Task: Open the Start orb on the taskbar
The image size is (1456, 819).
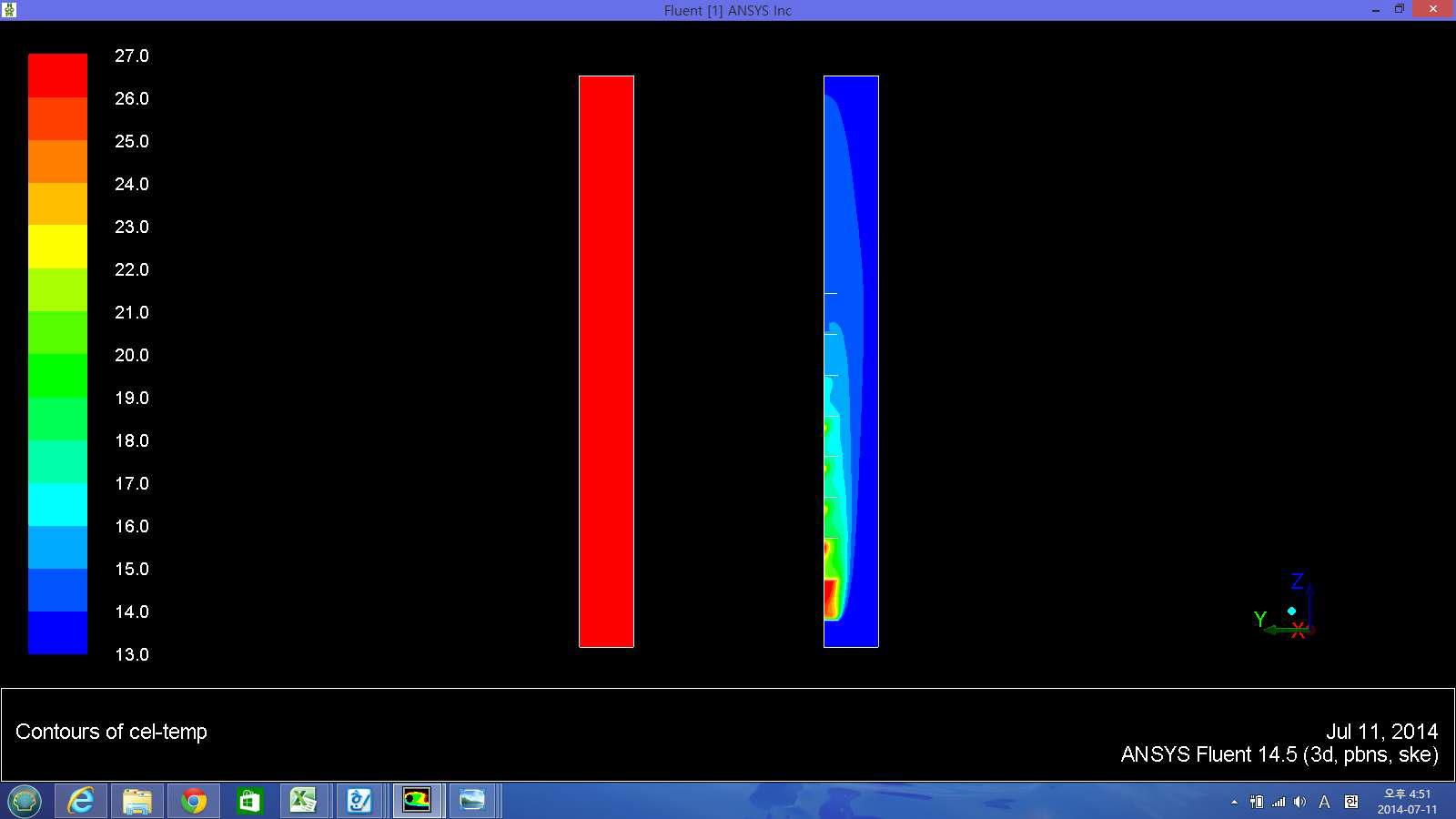Action: click(x=25, y=801)
